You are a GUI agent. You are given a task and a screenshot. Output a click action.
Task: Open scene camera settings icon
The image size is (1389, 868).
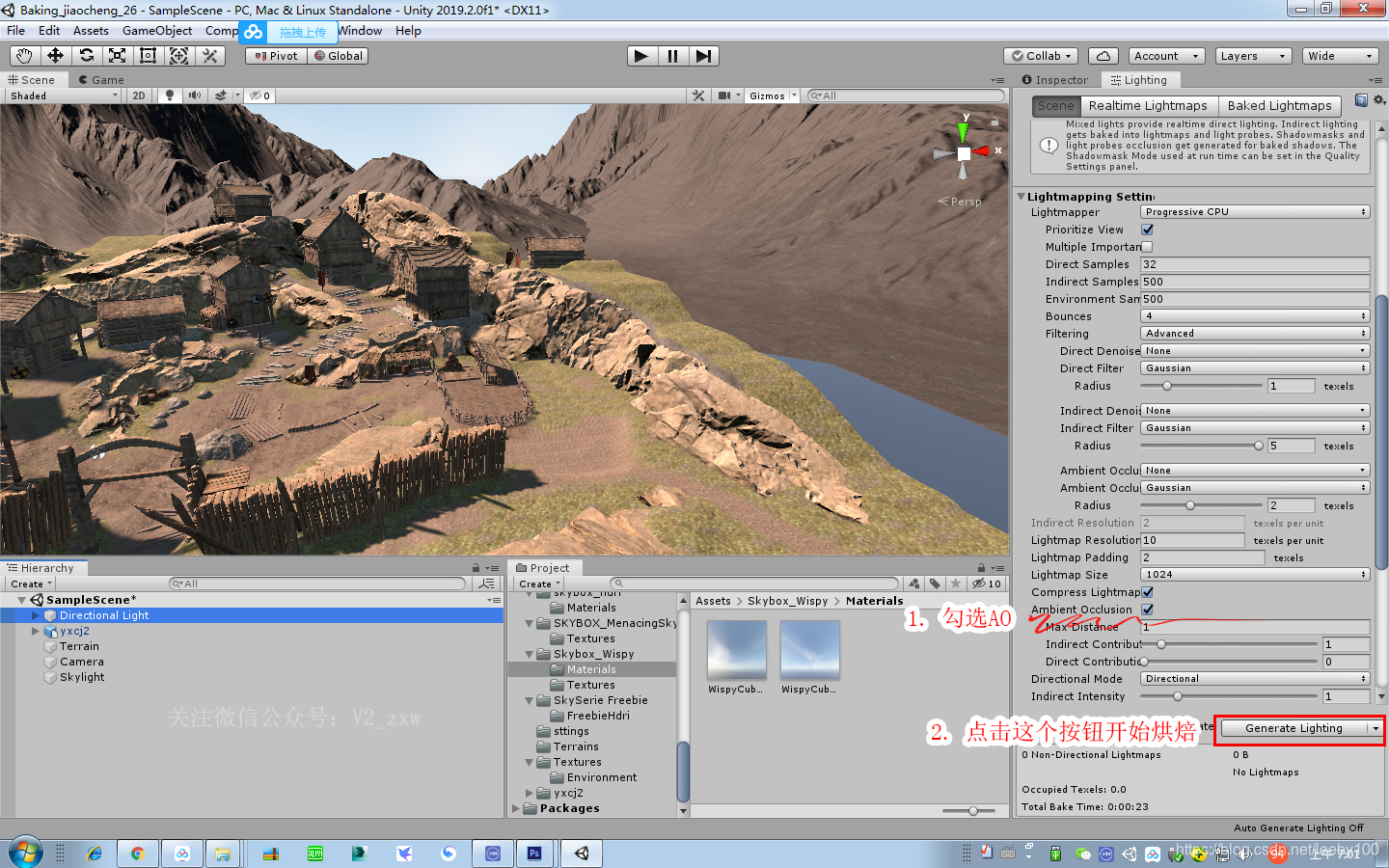pos(724,95)
